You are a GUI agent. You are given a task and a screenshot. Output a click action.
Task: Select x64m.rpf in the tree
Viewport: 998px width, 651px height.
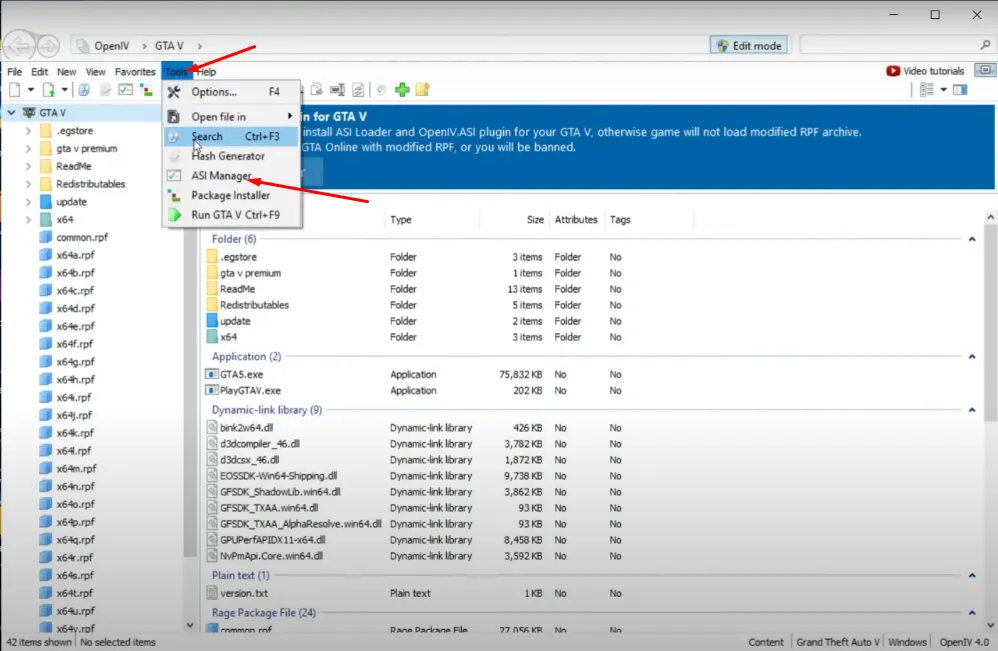[x=76, y=468]
